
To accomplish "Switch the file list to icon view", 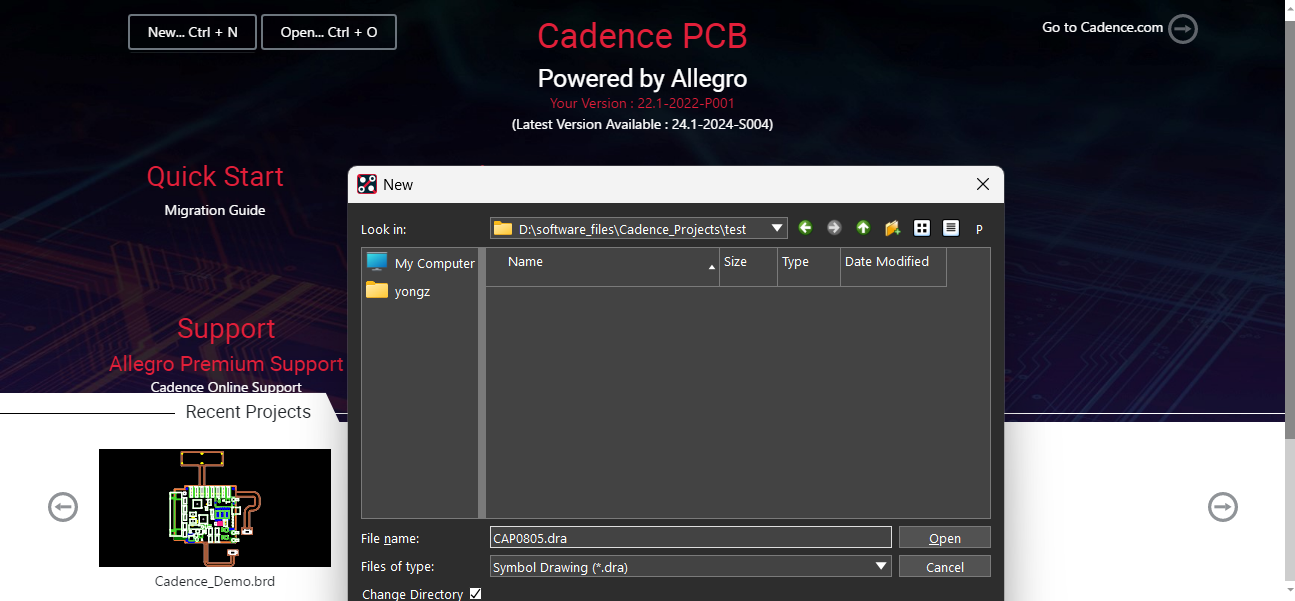I will click(922, 228).
